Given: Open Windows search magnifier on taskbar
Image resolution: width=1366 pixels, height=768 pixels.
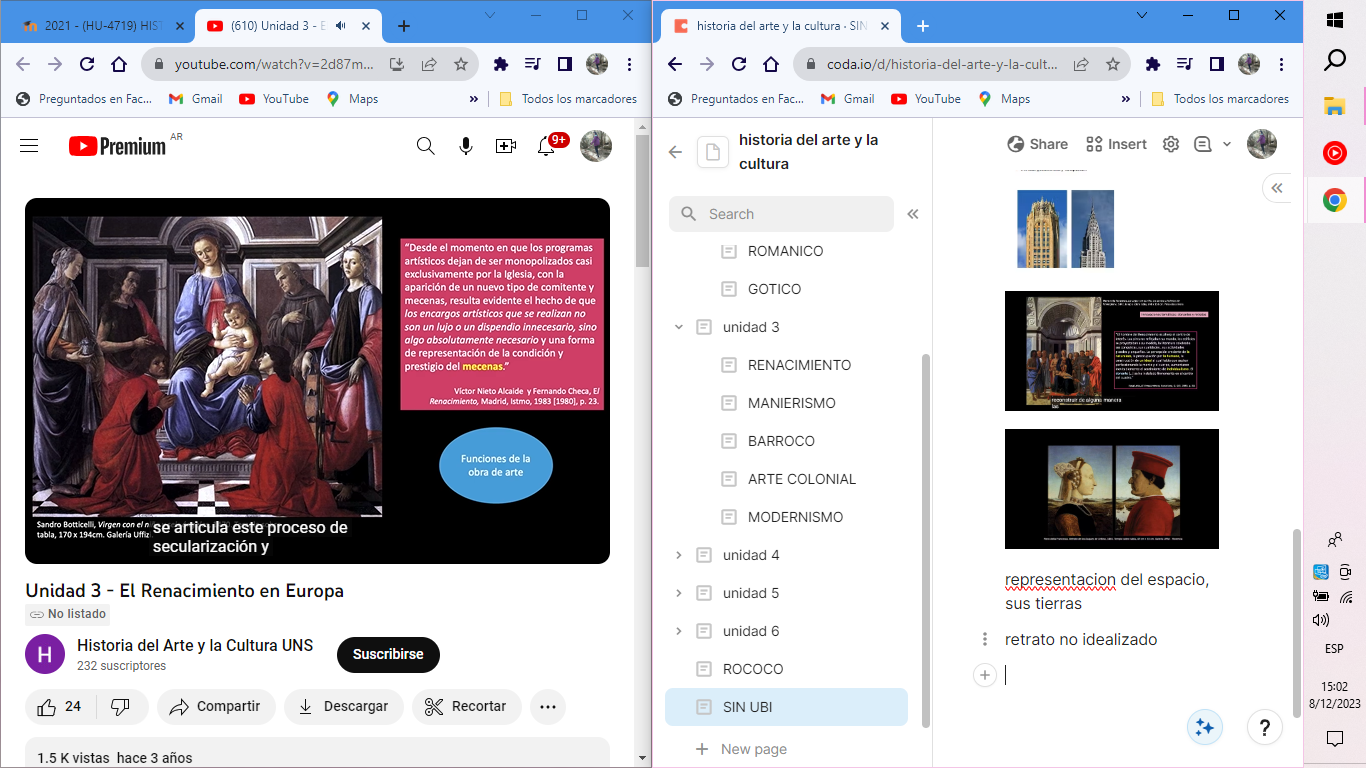Looking at the screenshot, I should [1335, 62].
